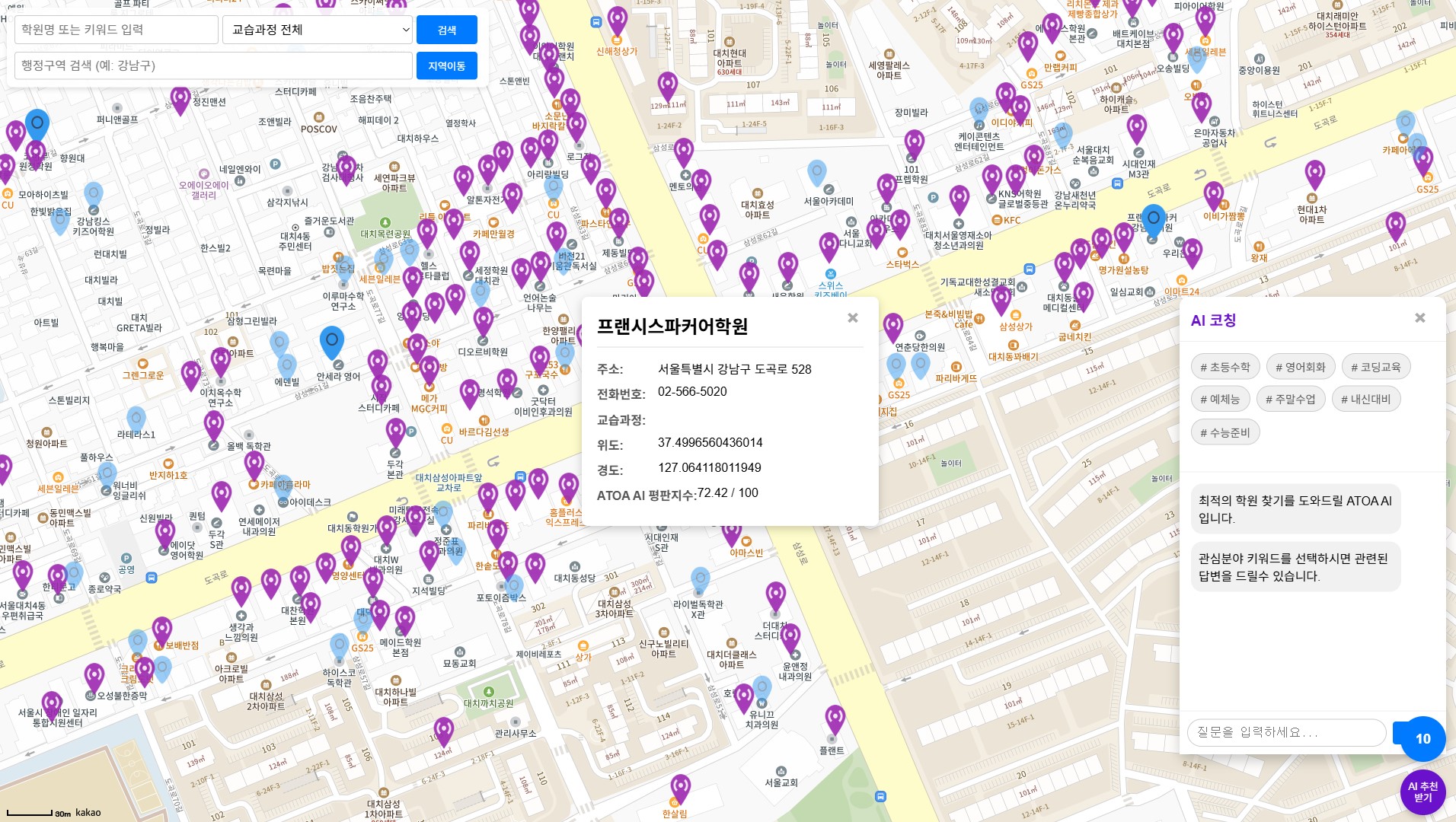This screenshot has height=822, width=1456.
Task: Click the purple marker near 현대1차 아파트
Action: 1314,174
